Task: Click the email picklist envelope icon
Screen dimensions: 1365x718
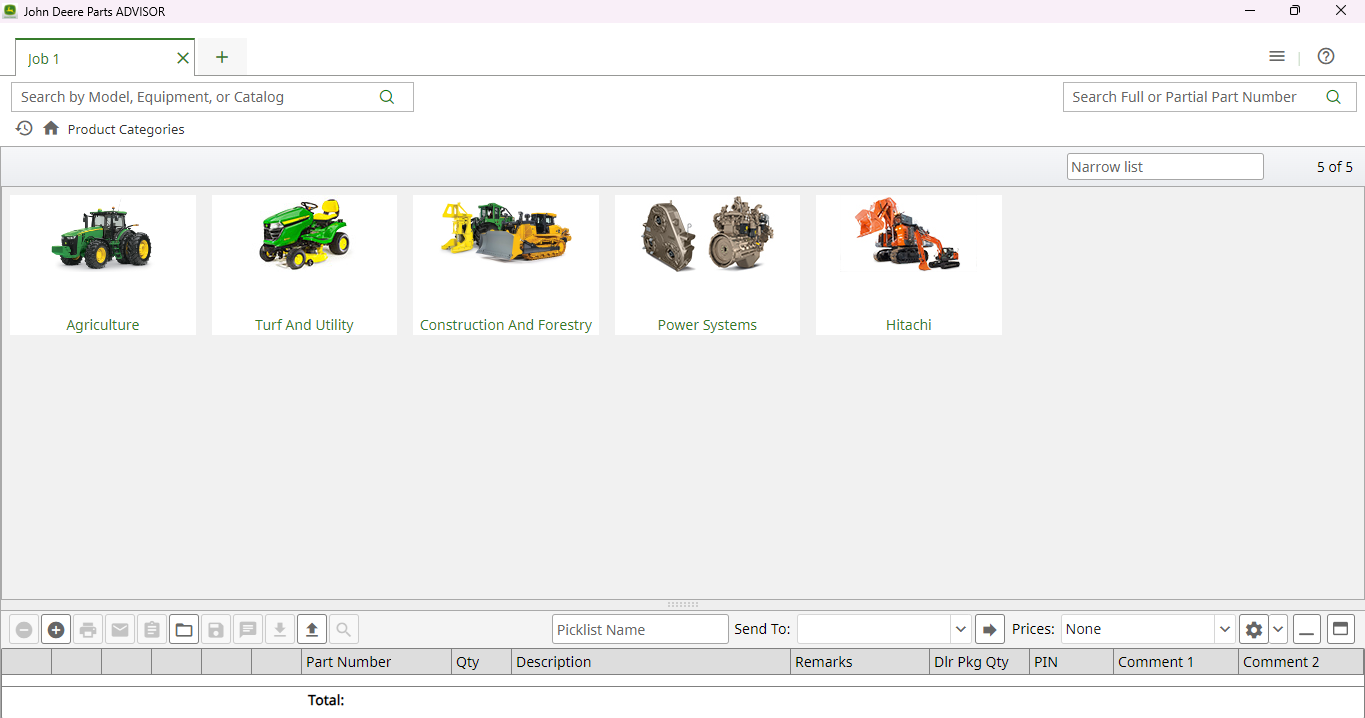Action: 120,630
